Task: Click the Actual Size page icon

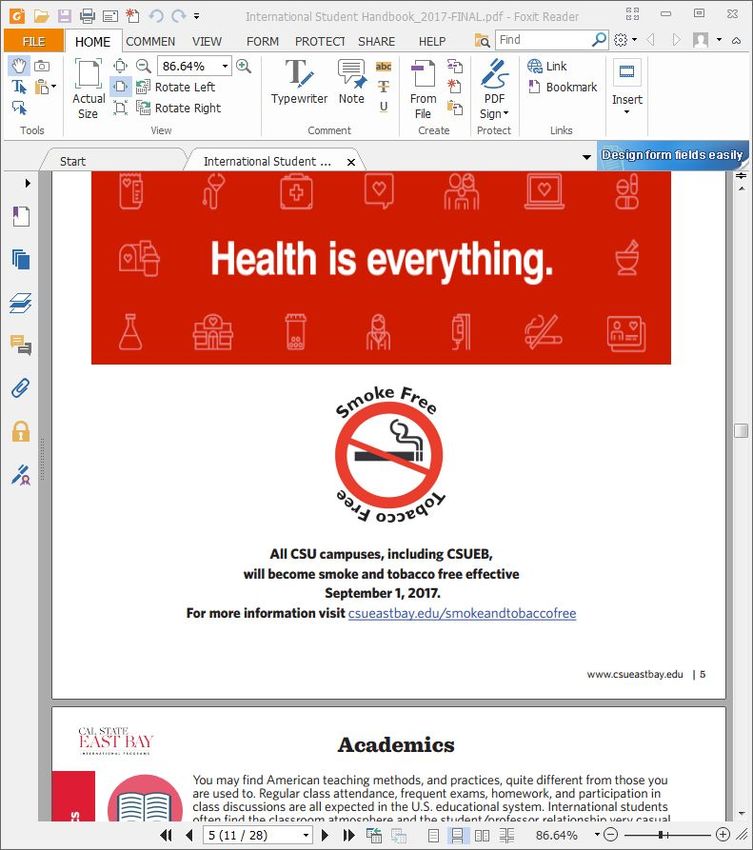Action: pos(88,73)
